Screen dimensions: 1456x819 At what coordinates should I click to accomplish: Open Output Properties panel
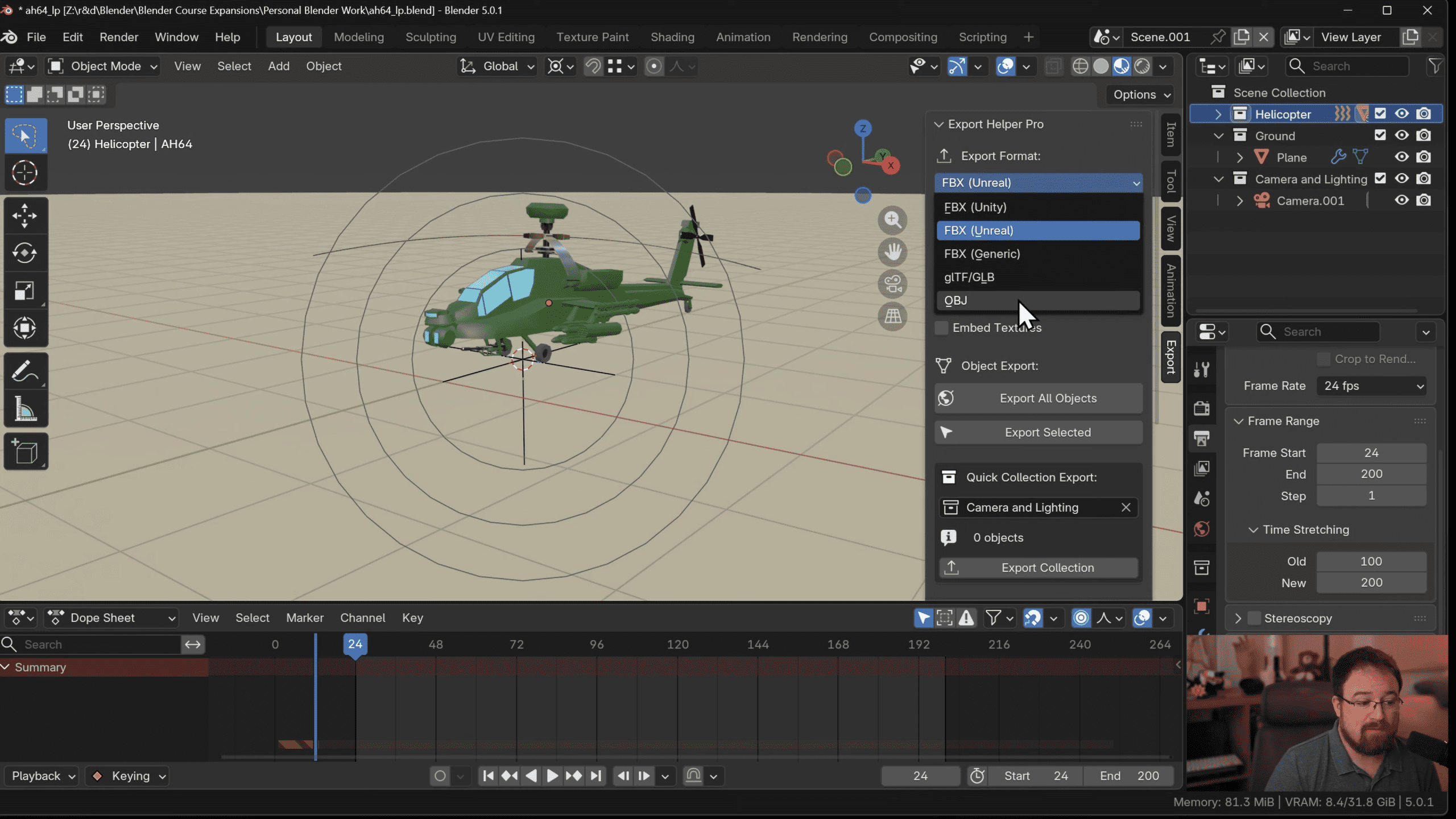pos(1202,438)
